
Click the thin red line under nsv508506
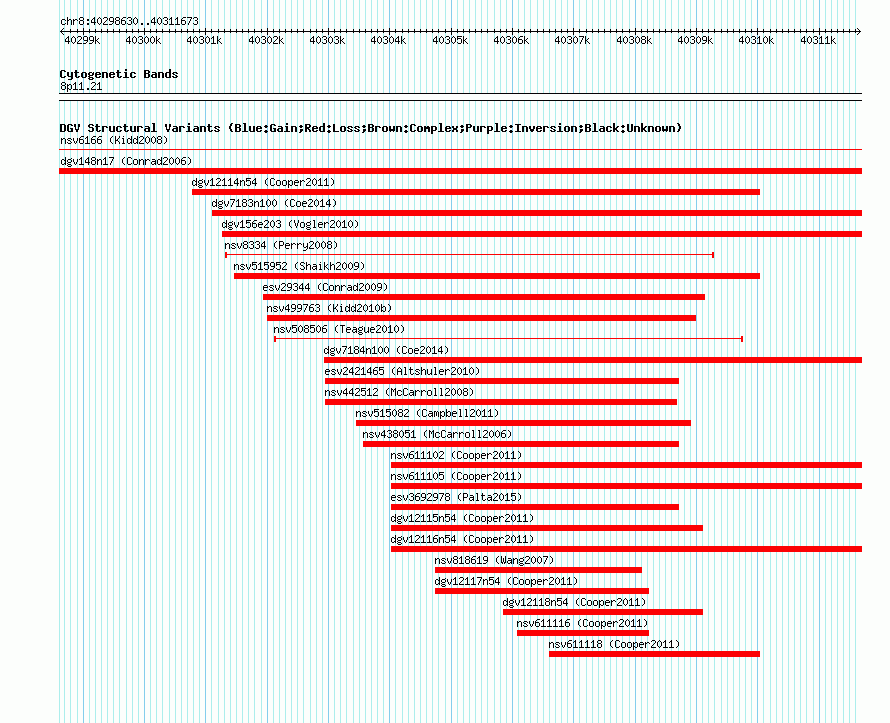click(509, 339)
